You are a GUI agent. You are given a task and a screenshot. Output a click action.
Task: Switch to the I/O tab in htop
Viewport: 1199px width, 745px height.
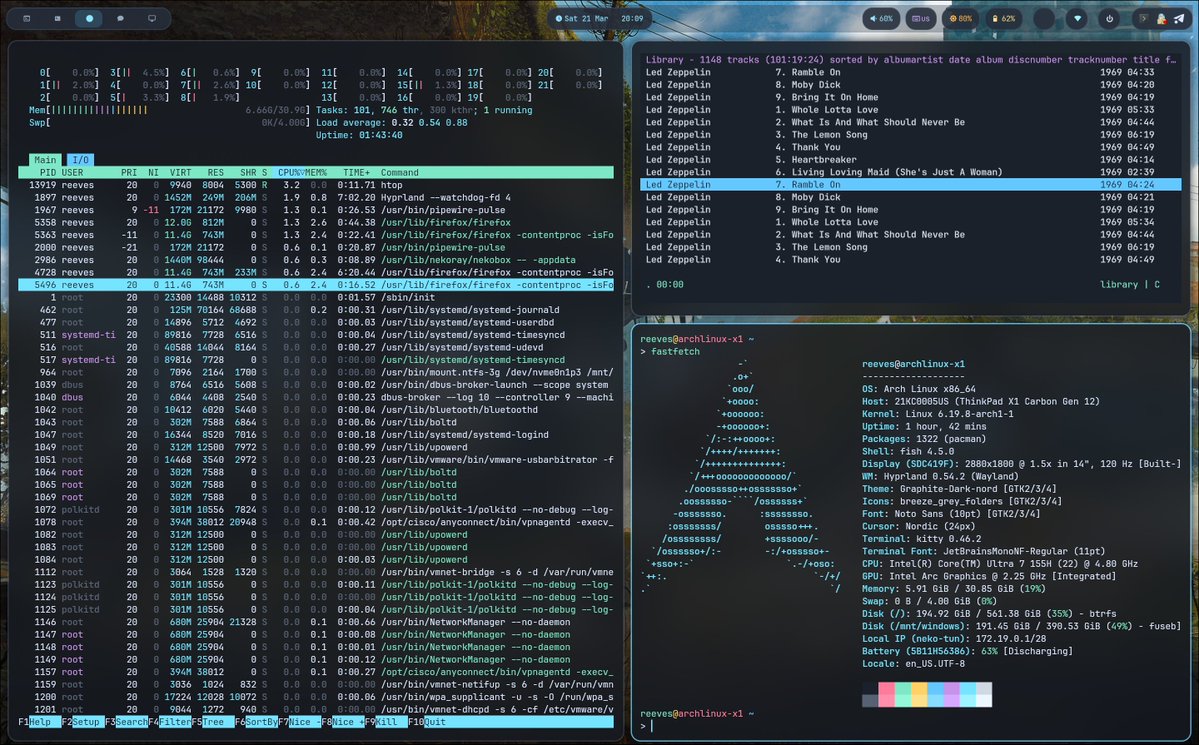80,160
